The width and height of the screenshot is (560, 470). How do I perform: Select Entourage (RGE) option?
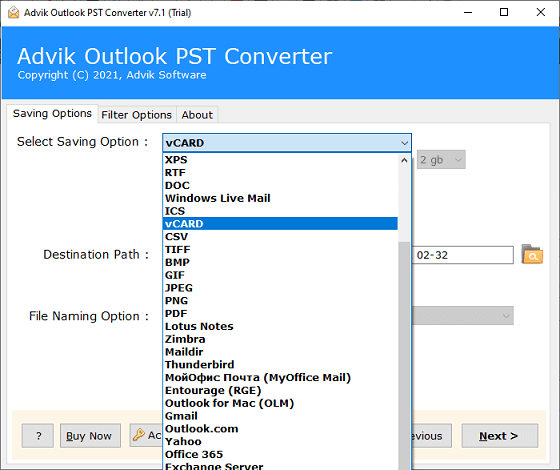(x=280, y=390)
